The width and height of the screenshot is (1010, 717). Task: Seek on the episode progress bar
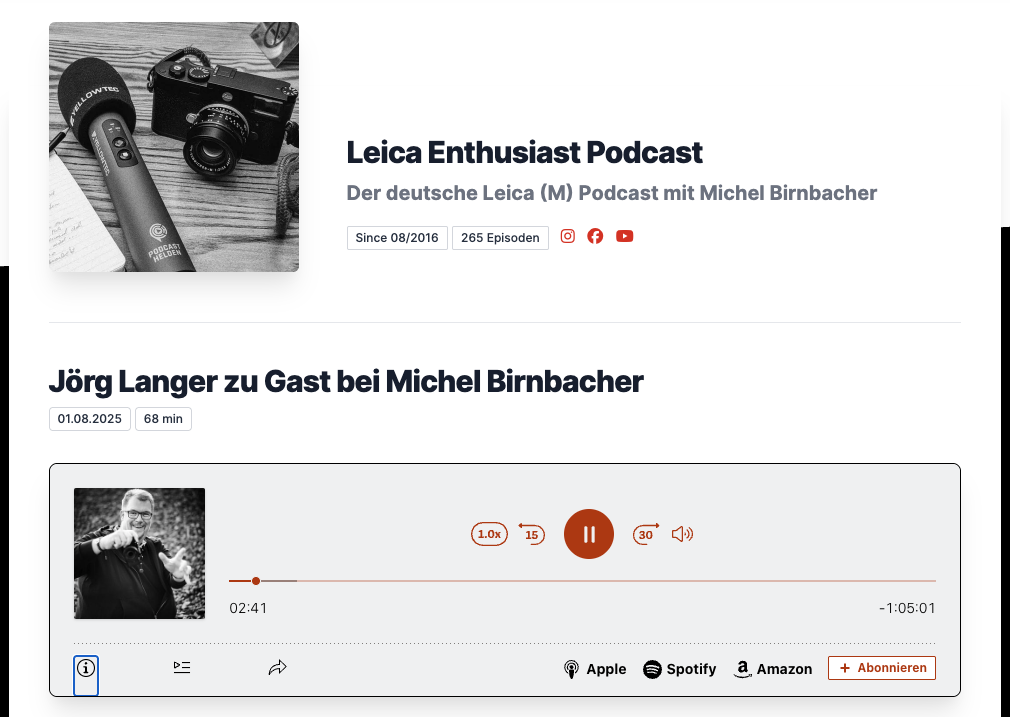coord(582,581)
